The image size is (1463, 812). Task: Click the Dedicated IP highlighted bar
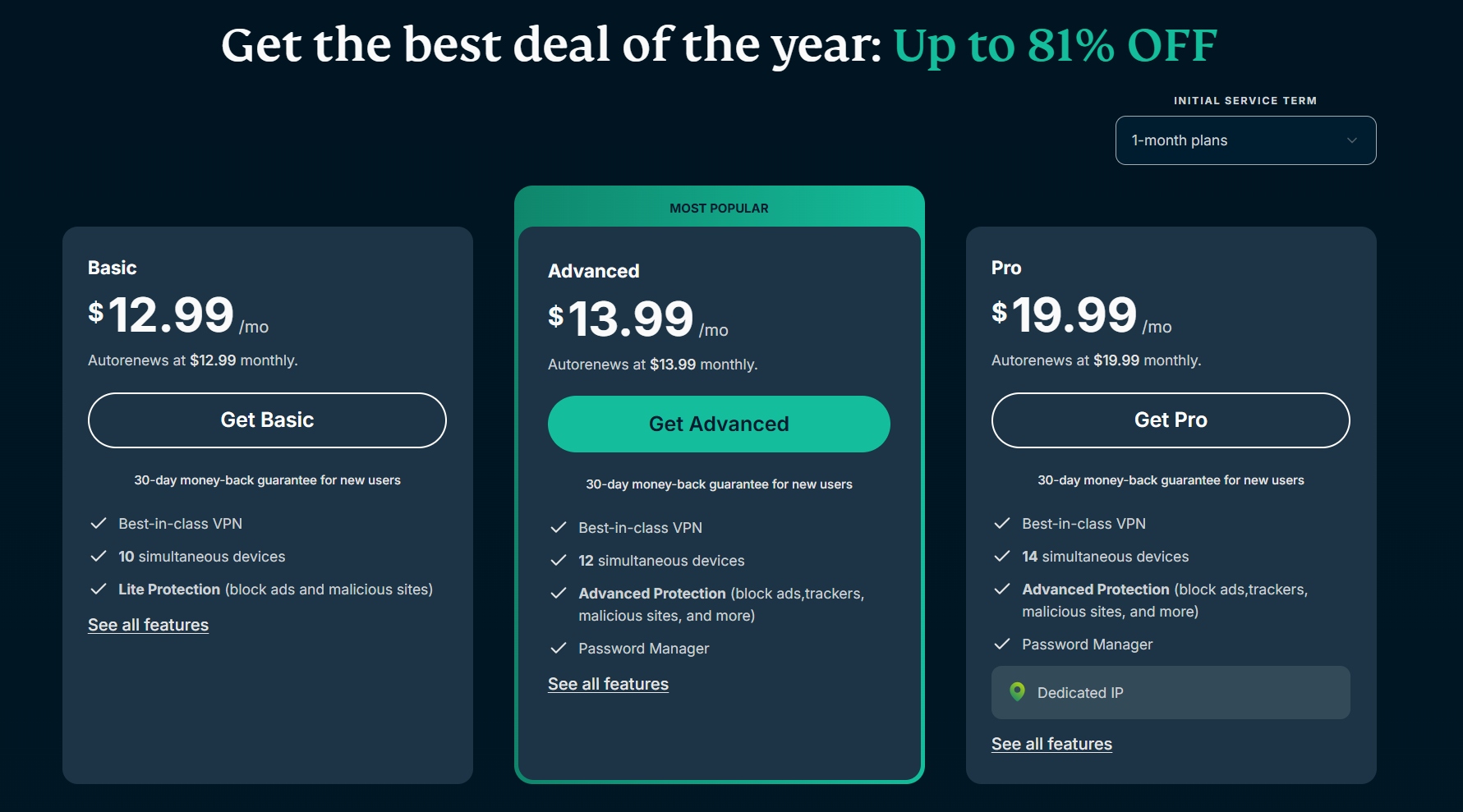pos(1170,692)
